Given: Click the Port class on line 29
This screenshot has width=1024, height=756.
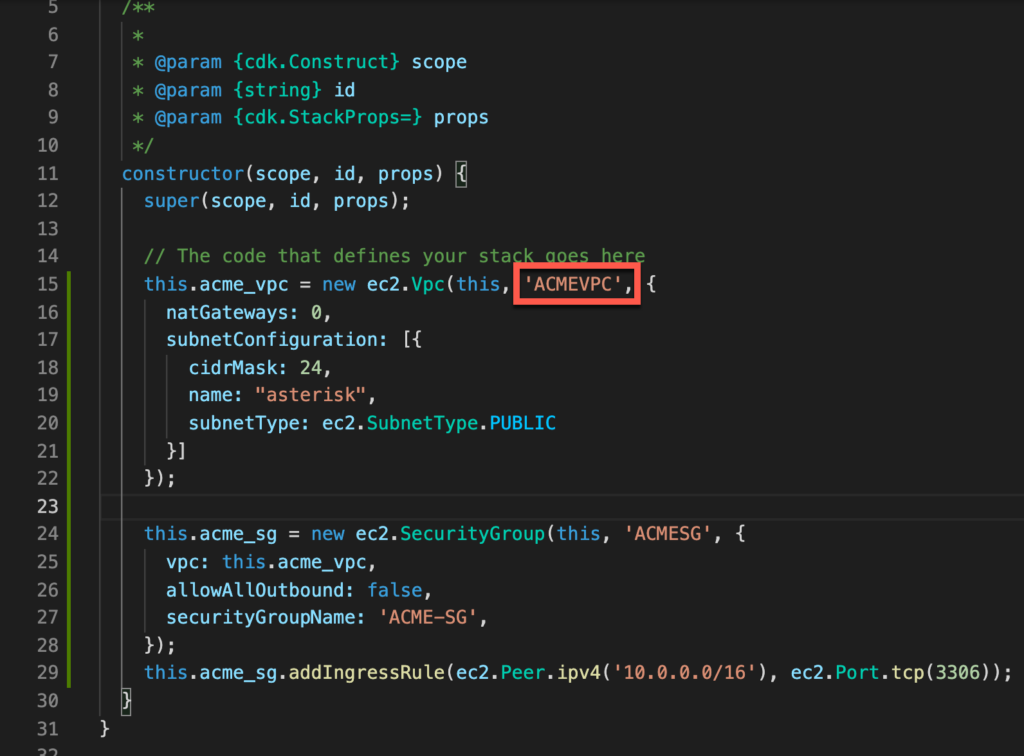Looking at the screenshot, I should tap(857, 672).
